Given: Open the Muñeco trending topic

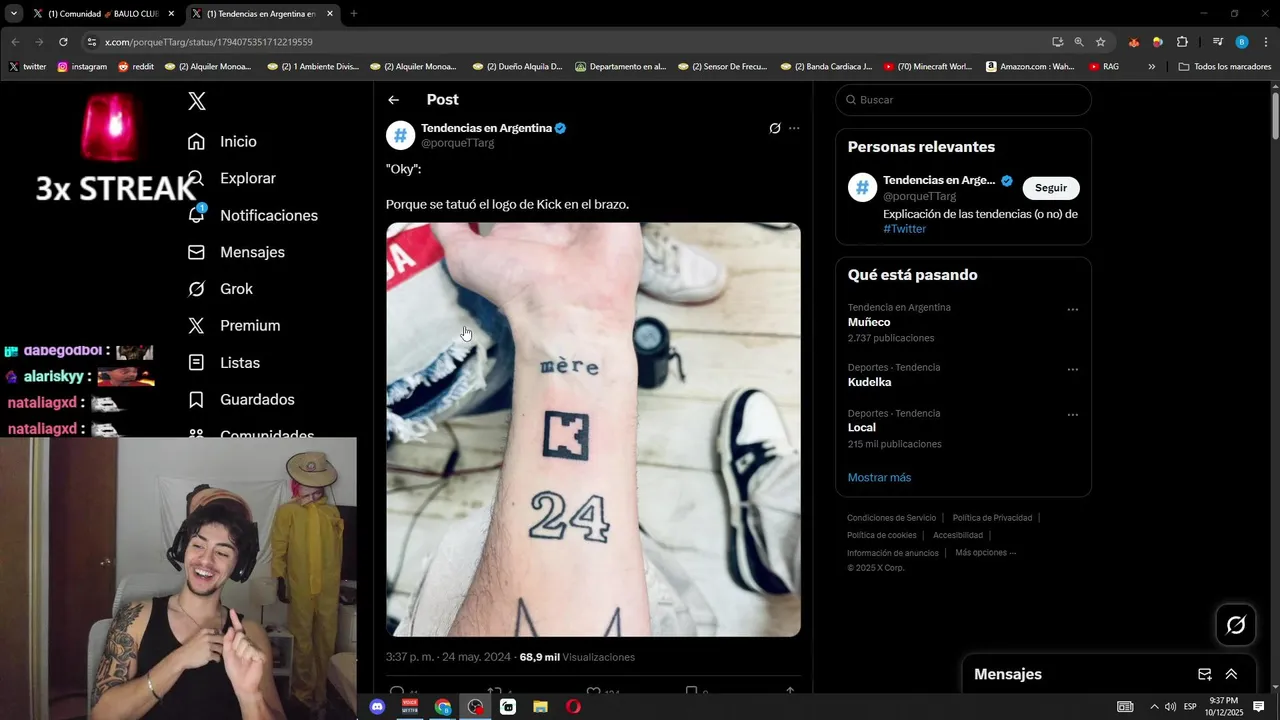Looking at the screenshot, I should tap(869, 322).
